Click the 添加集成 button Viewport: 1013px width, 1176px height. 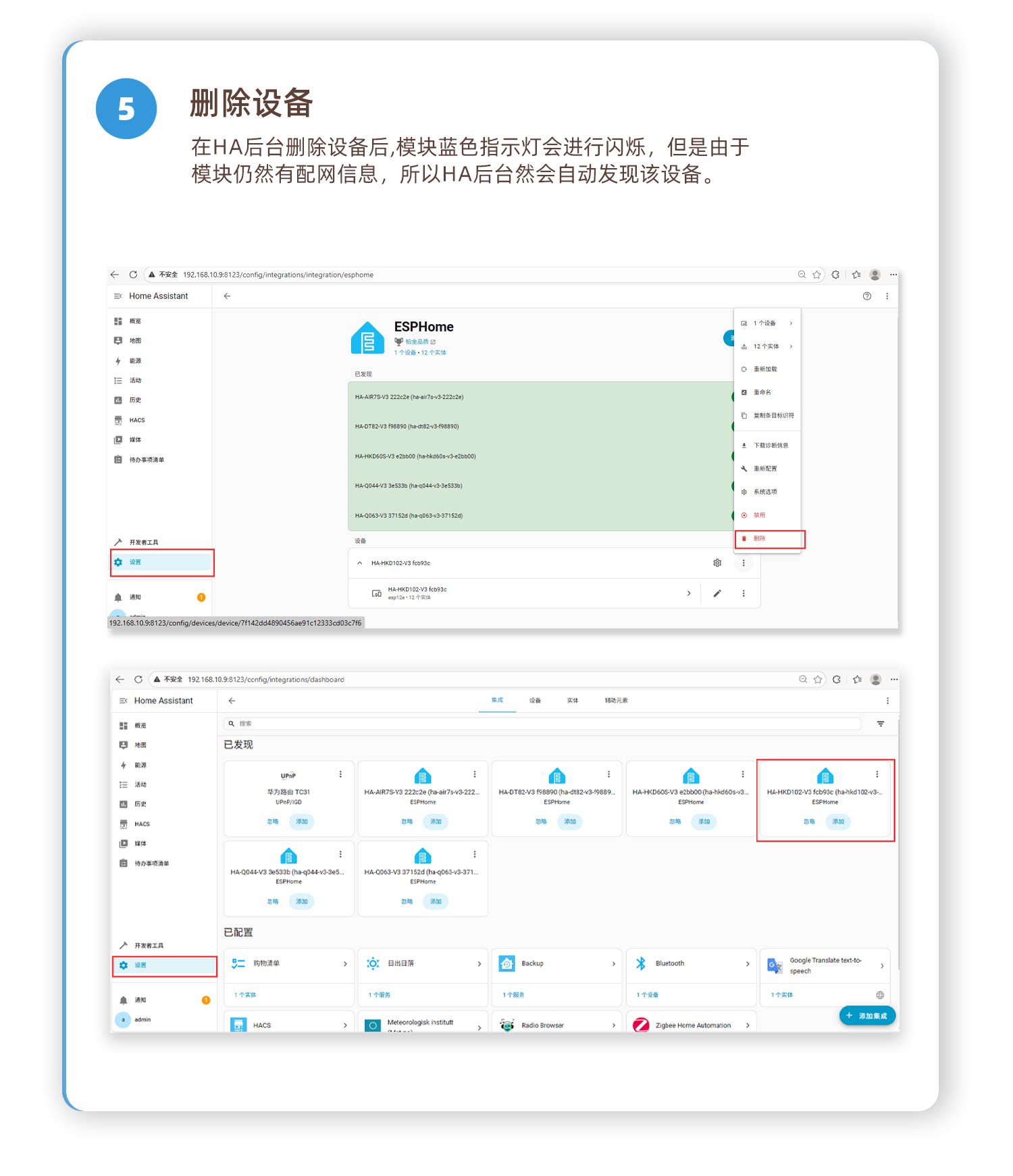(867, 1016)
